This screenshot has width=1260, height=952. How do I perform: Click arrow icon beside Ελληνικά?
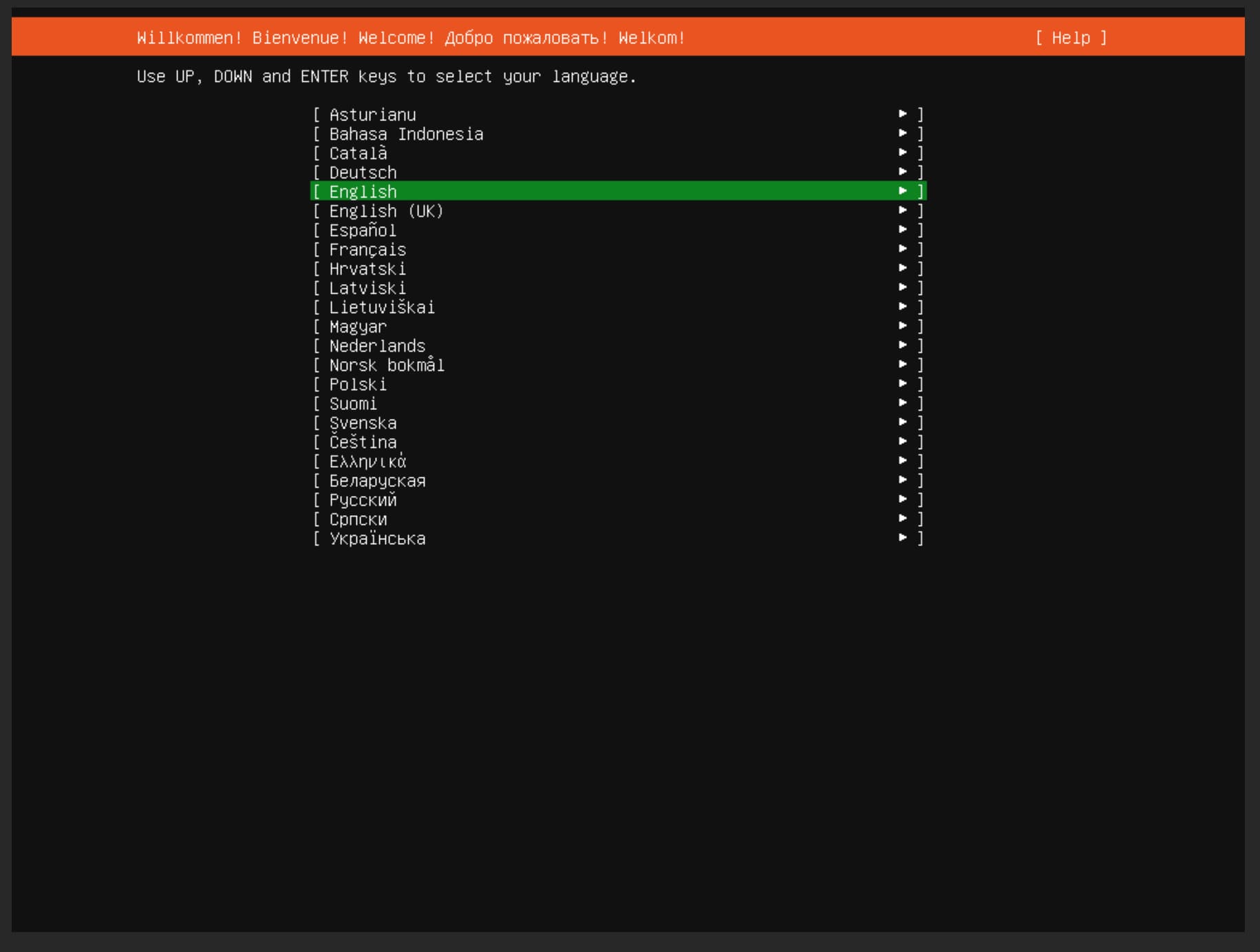point(903,460)
